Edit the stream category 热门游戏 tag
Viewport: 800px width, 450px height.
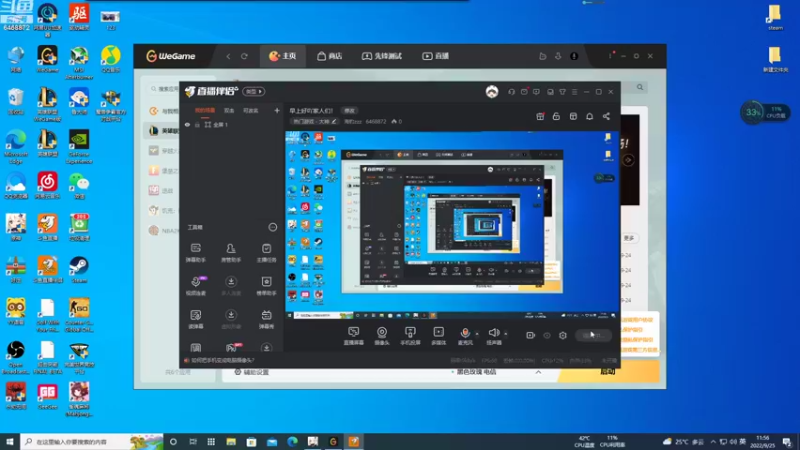coord(314,121)
